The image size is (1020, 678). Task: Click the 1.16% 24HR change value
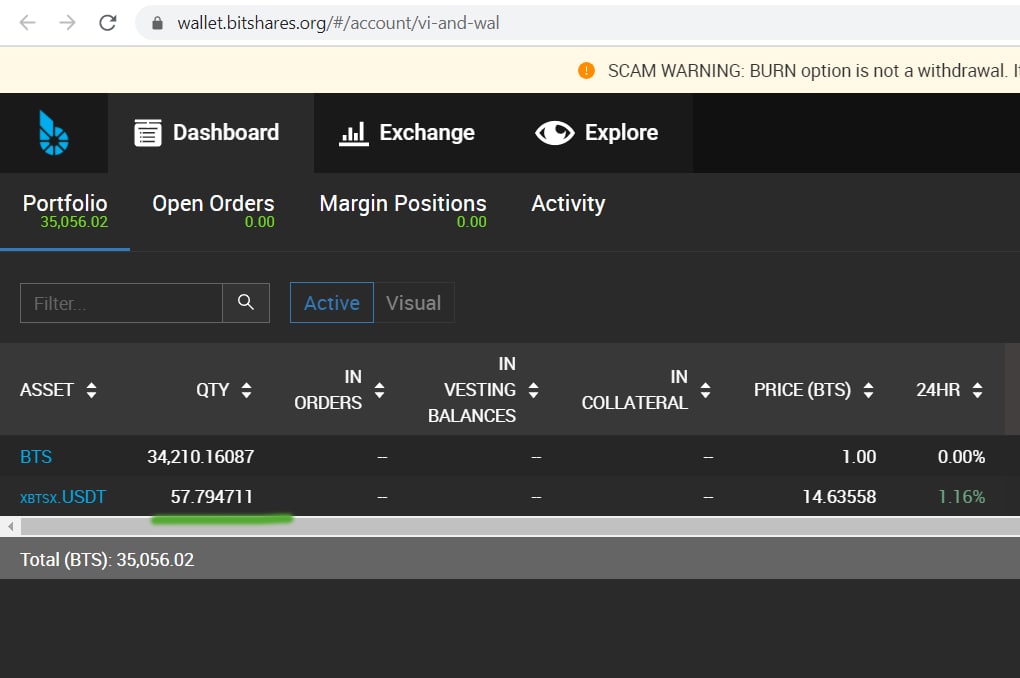pyautogui.click(x=961, y=497)
